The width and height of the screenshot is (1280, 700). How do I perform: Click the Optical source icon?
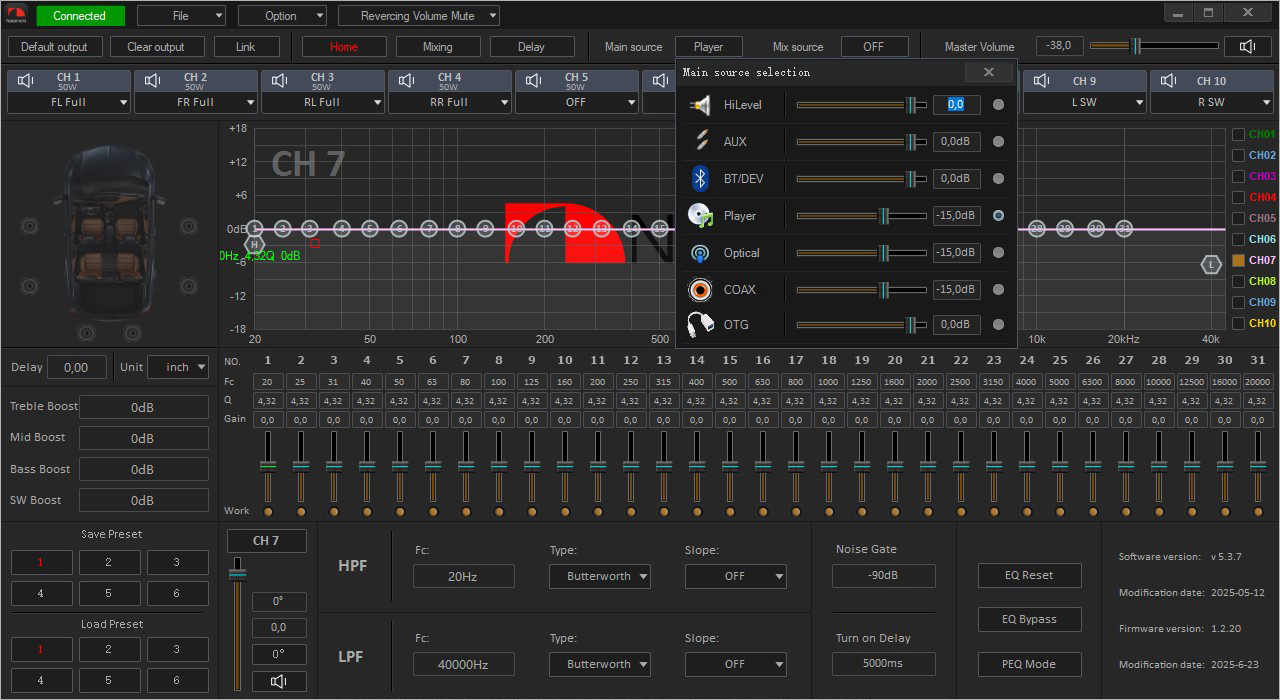tap(701, 253)
